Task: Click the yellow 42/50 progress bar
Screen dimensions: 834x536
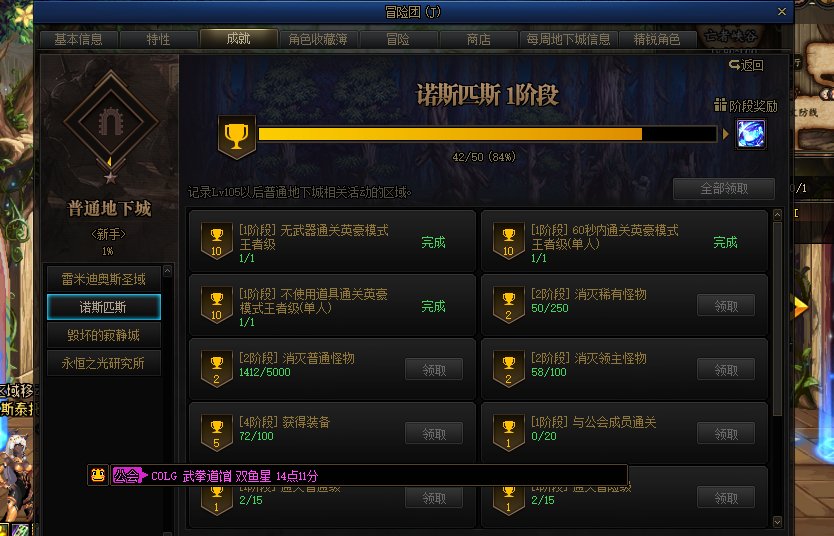Action: [487, 134]
